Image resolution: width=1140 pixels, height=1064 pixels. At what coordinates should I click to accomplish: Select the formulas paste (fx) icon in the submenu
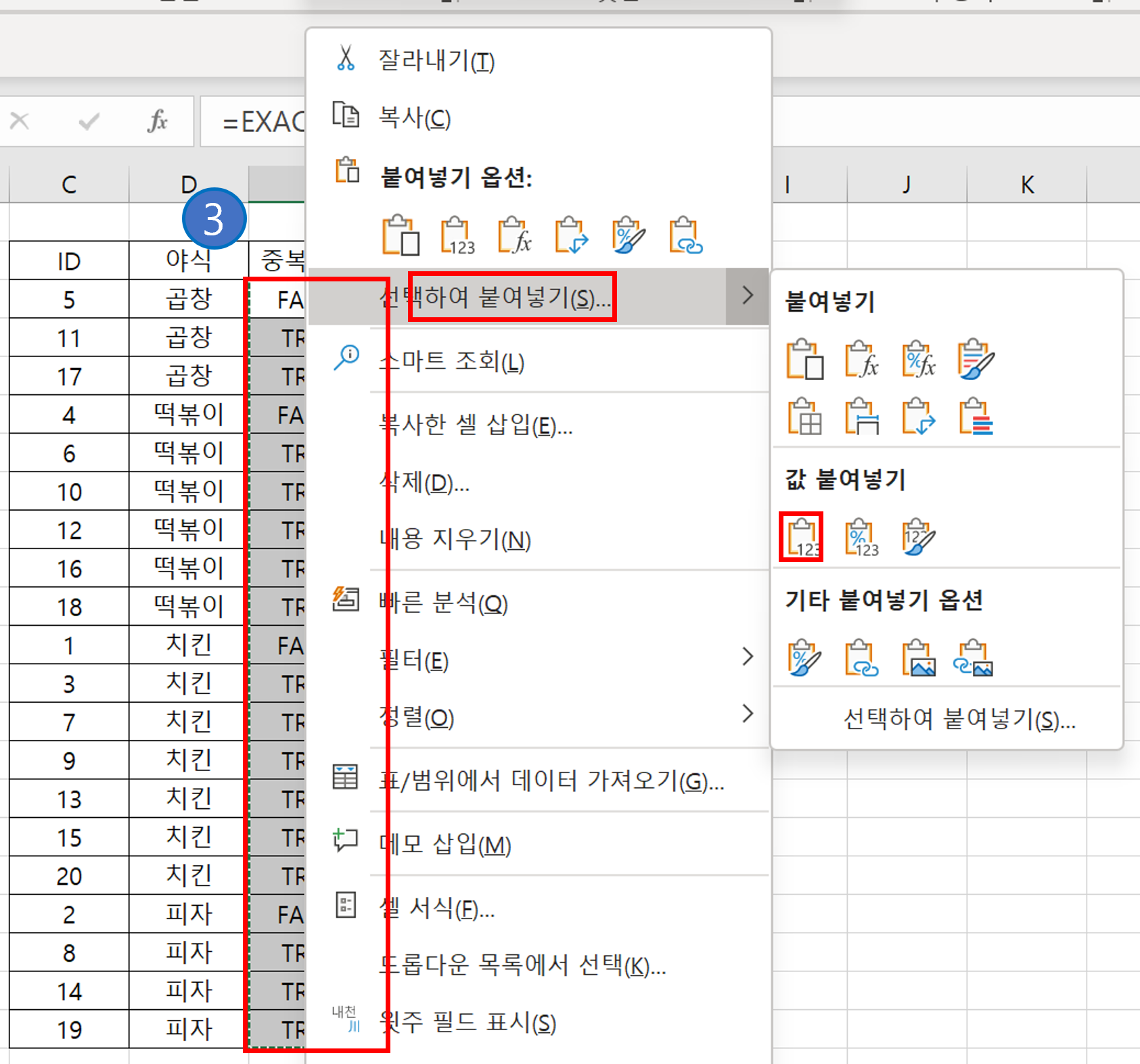click(x=861, y=361)
